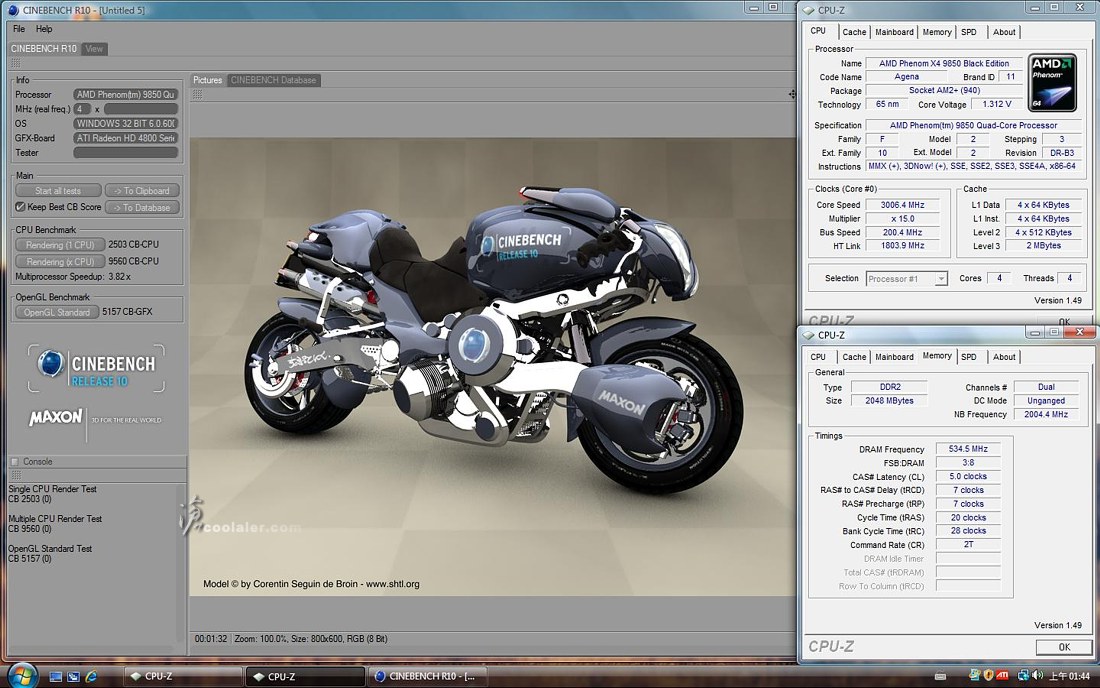Select the CINEBENCH R10 panel tab
Viewport: 1100px width, 688px height.
point(43,48)
